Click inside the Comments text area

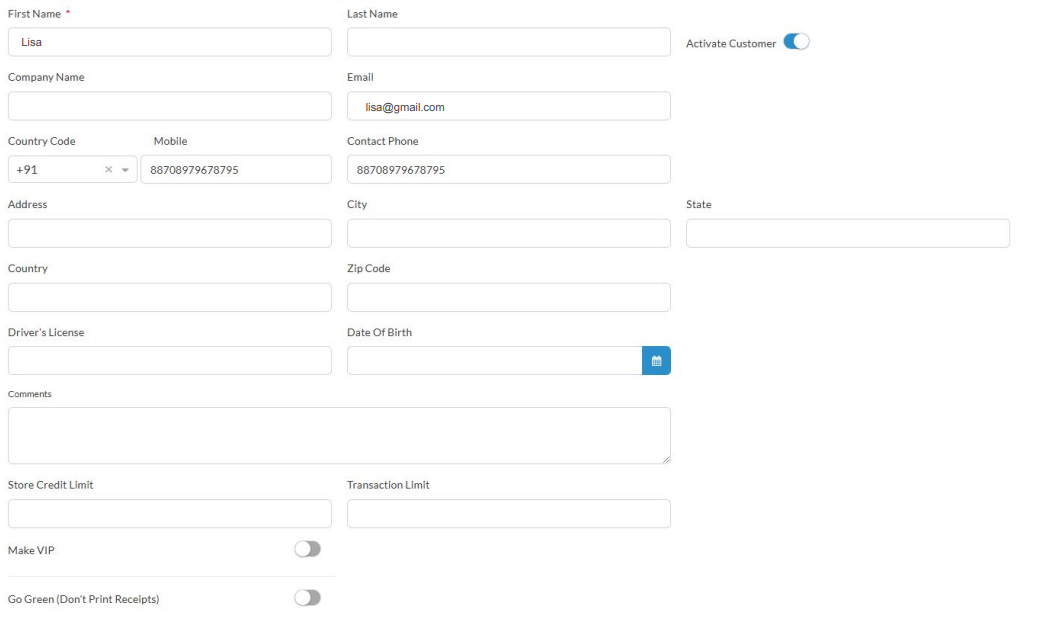pos(338,435)
